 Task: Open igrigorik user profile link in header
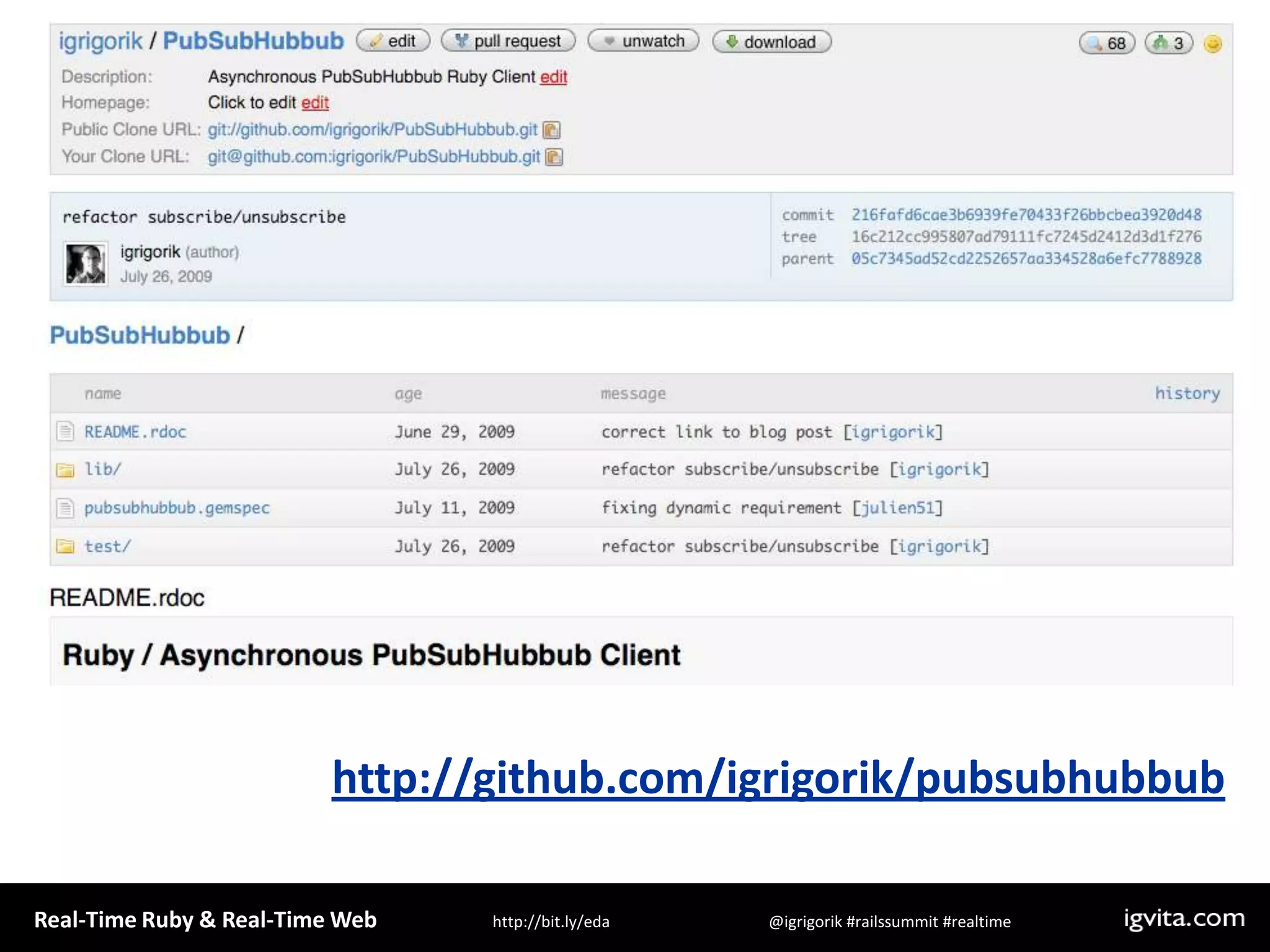[100, 41]
